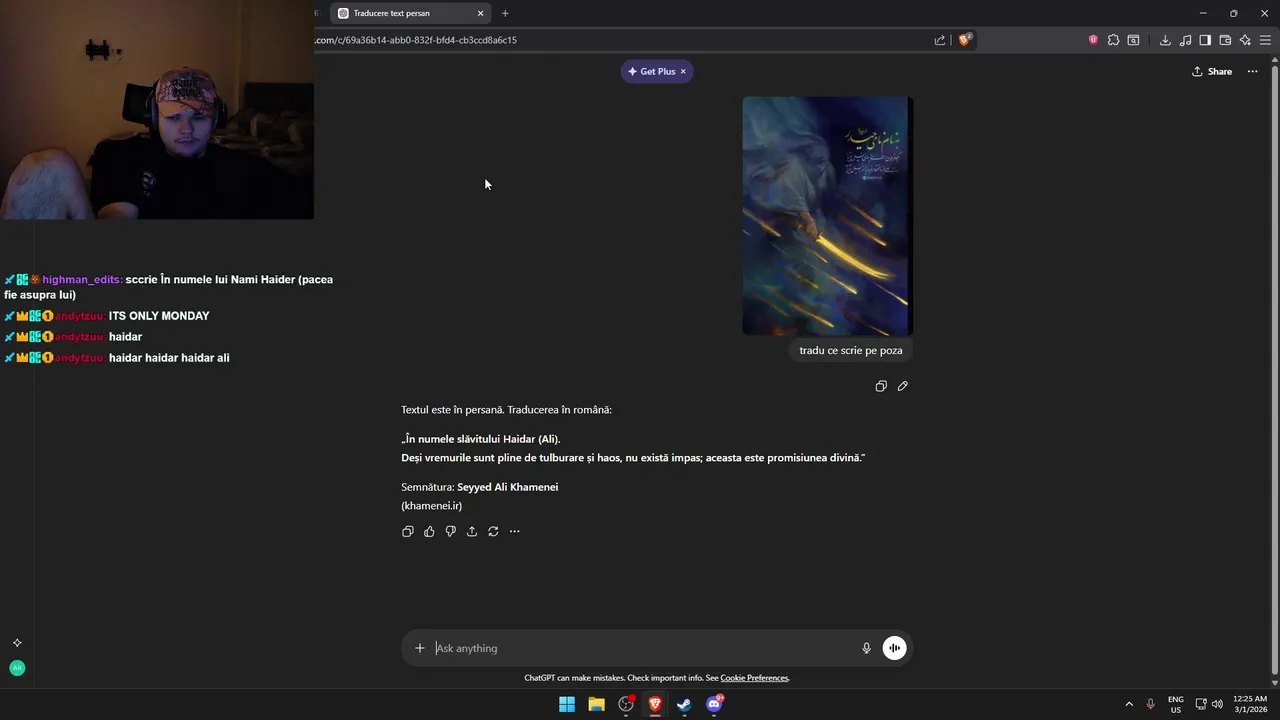Click the 'haidar haidar haidar ali' chat message
The width and height of the screenshot is (1280, 720).
(x=169, y=358)
